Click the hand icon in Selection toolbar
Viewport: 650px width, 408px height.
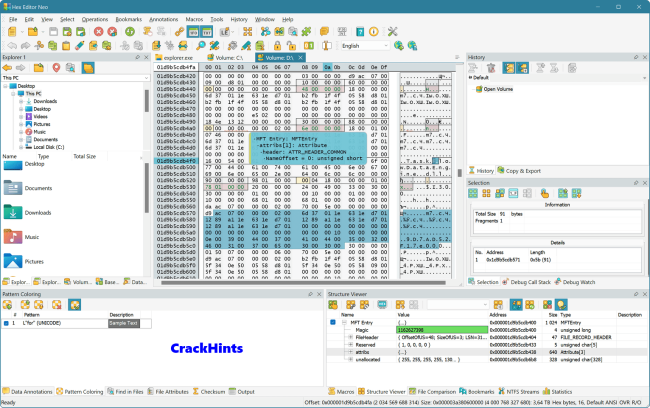click(545, 193)
